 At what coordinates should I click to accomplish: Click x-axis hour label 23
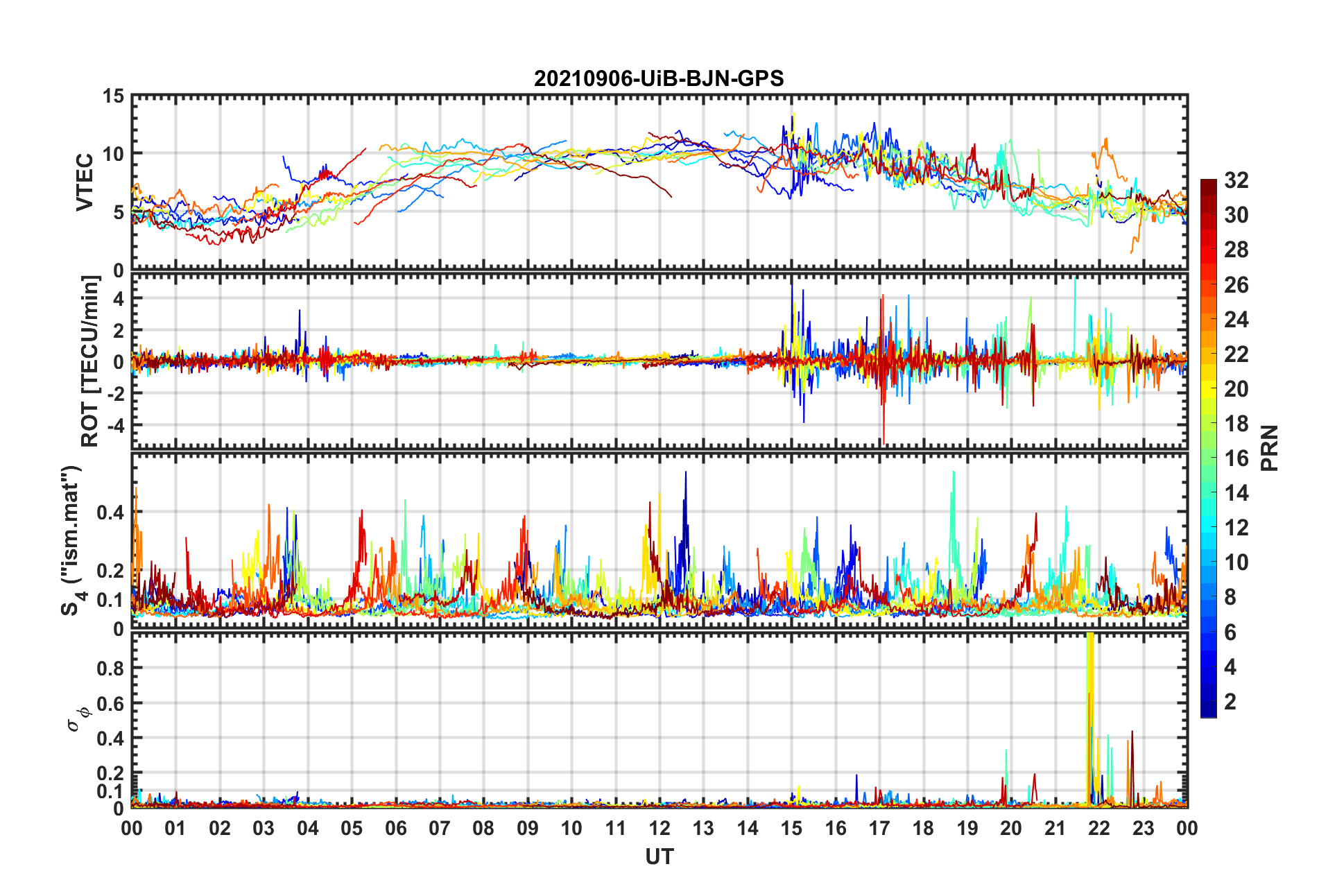1144,828
